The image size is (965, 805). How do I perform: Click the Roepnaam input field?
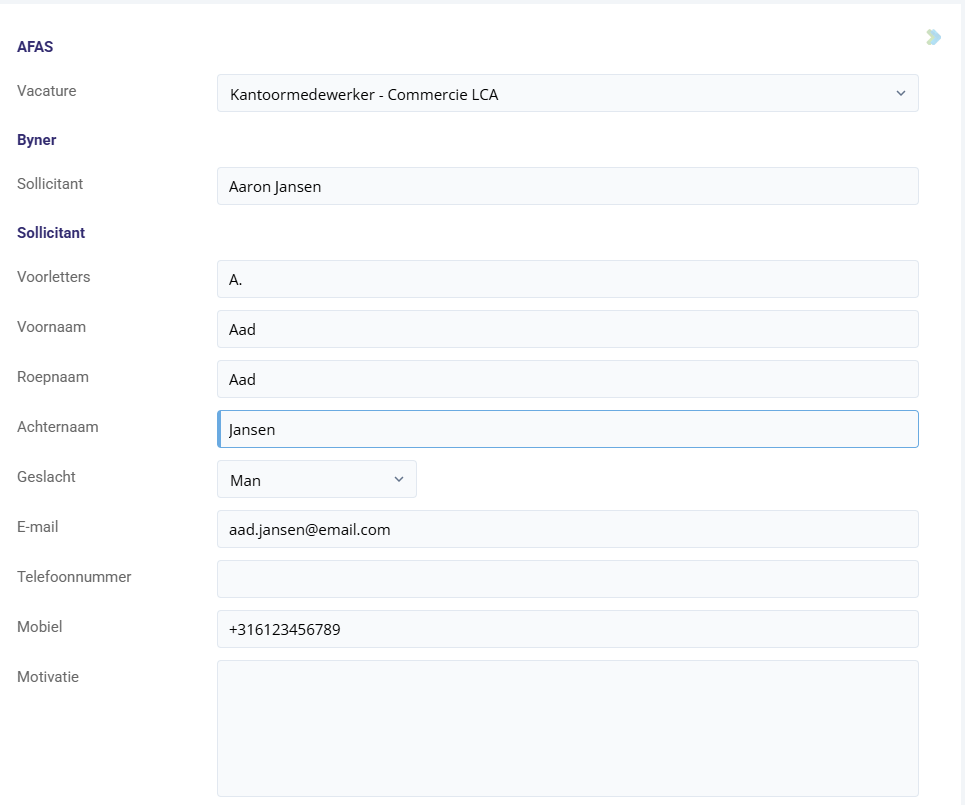coord(567,379)
